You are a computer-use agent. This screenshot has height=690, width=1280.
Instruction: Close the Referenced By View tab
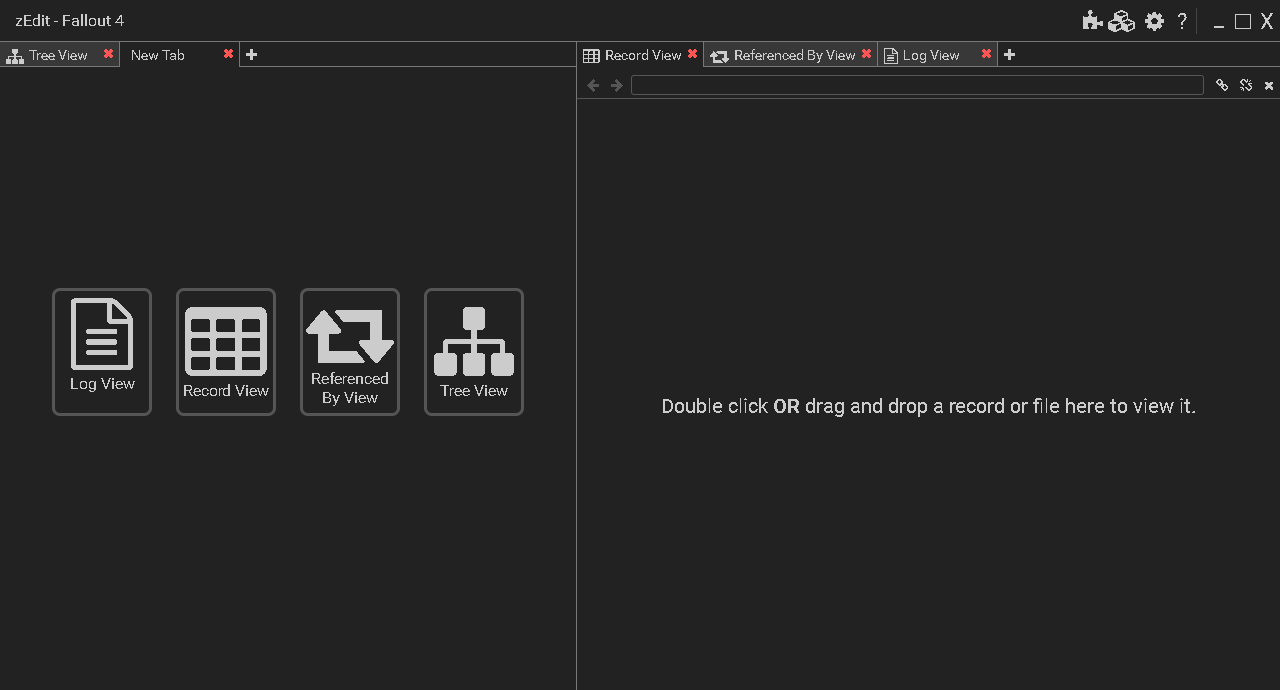(x=867, y=54)
